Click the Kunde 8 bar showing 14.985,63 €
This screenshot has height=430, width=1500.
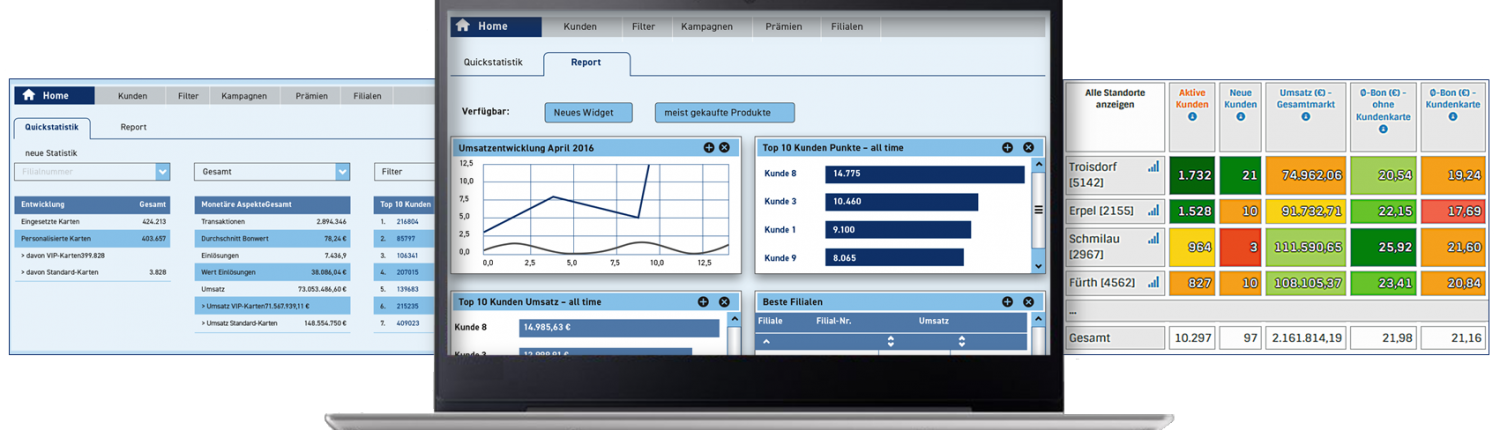(x=619, y=328)
